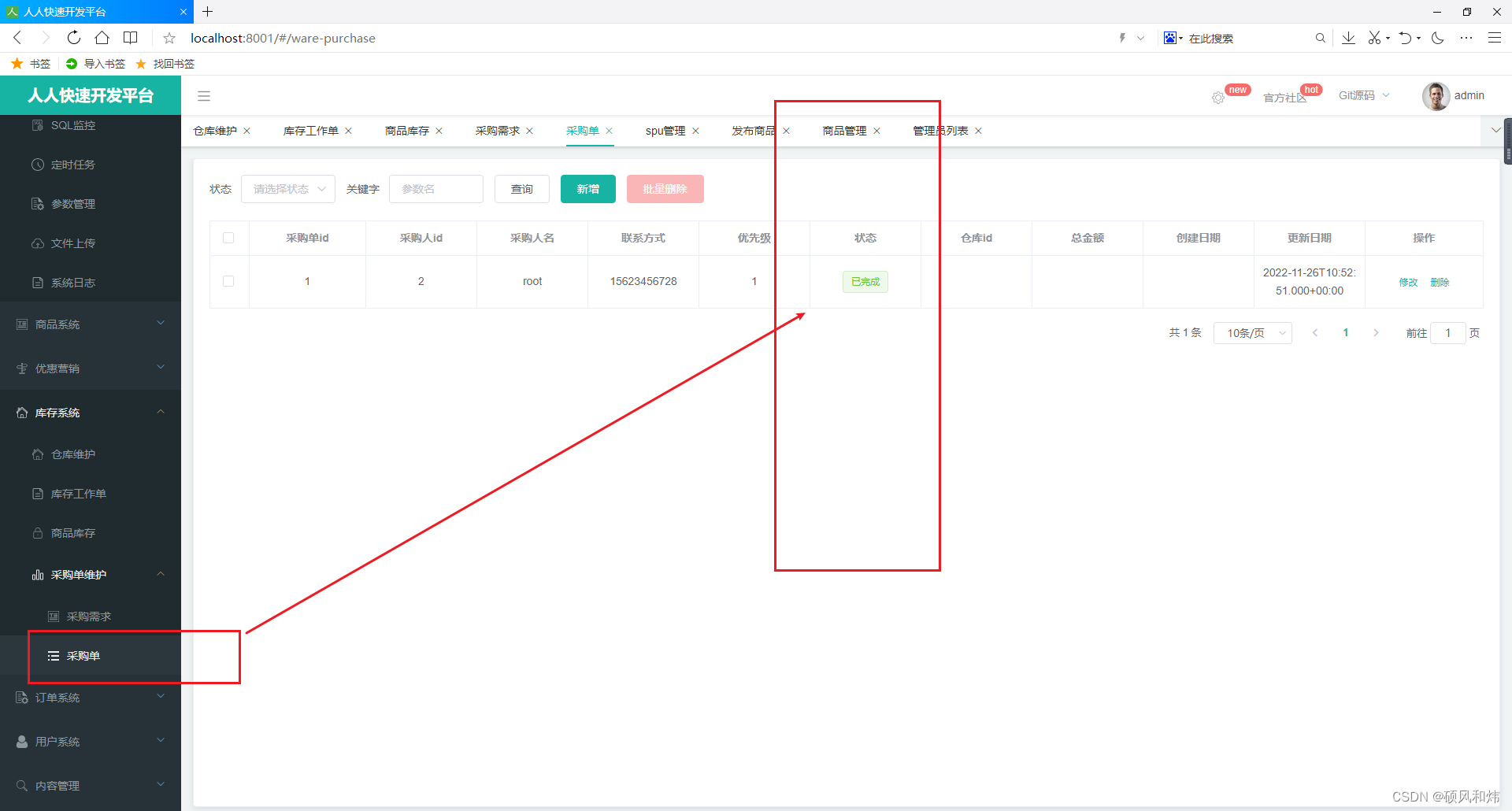Expand the 商品系统 sidebar menu
Screen dimensions: 1512x811
pos(91,324)
